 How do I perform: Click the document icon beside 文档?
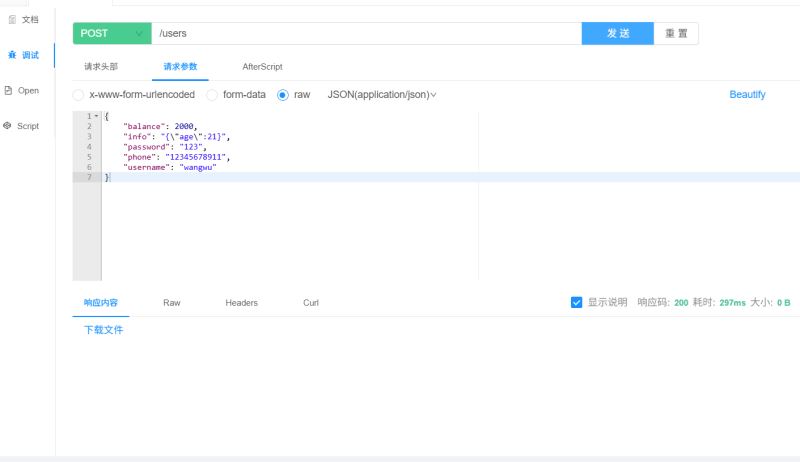(12, 19)
